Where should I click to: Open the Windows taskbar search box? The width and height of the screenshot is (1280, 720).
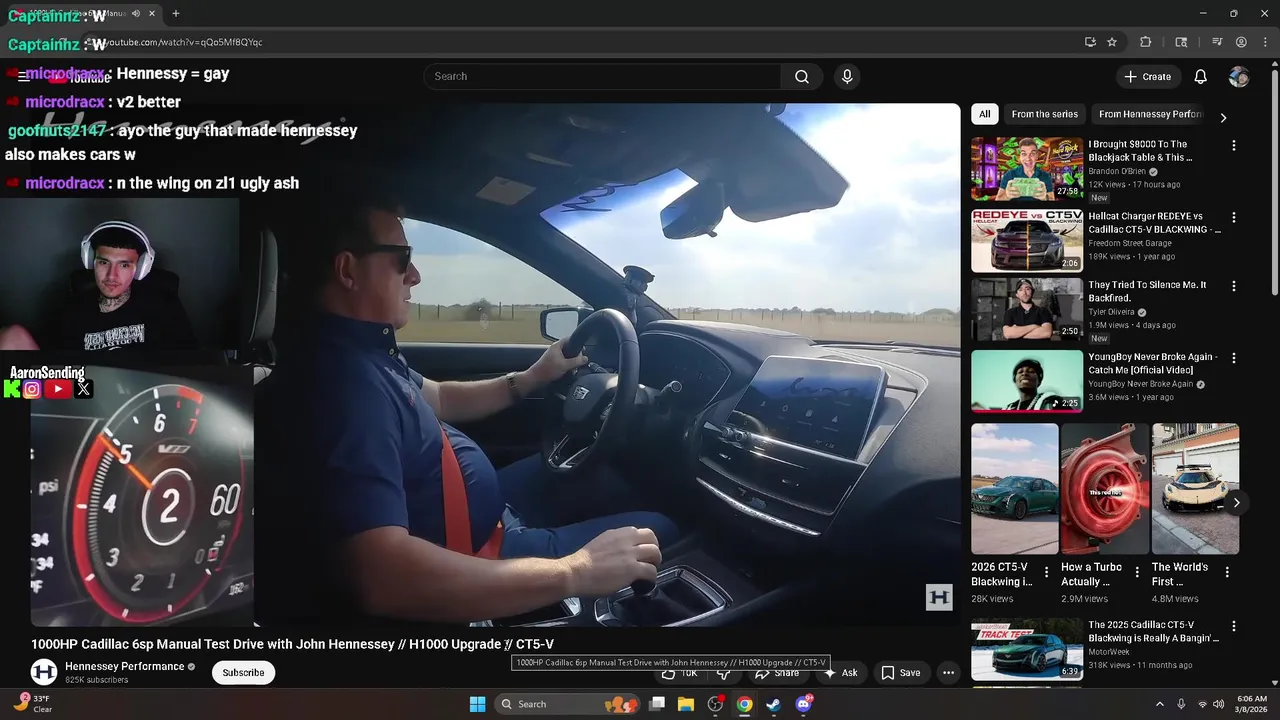(x=566, y=704)
